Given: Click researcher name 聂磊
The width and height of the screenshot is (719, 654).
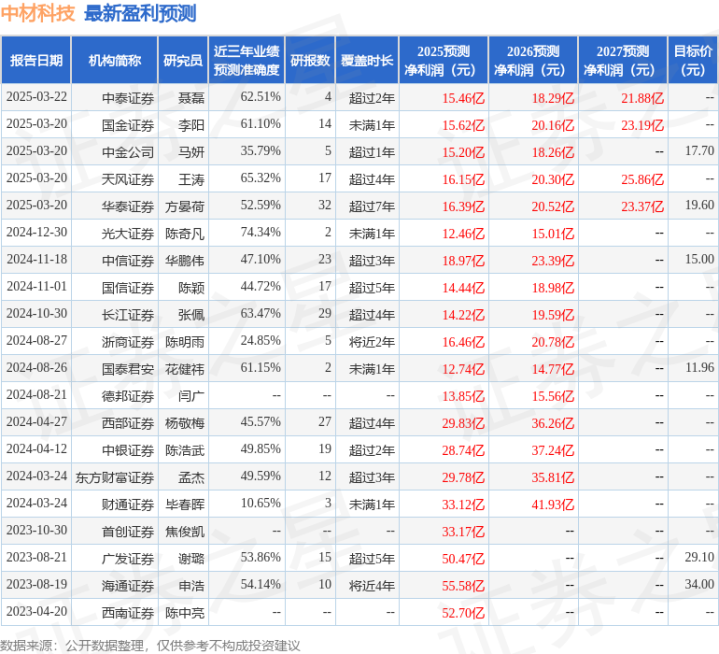Looking at the screenshot, I should 191,98.
